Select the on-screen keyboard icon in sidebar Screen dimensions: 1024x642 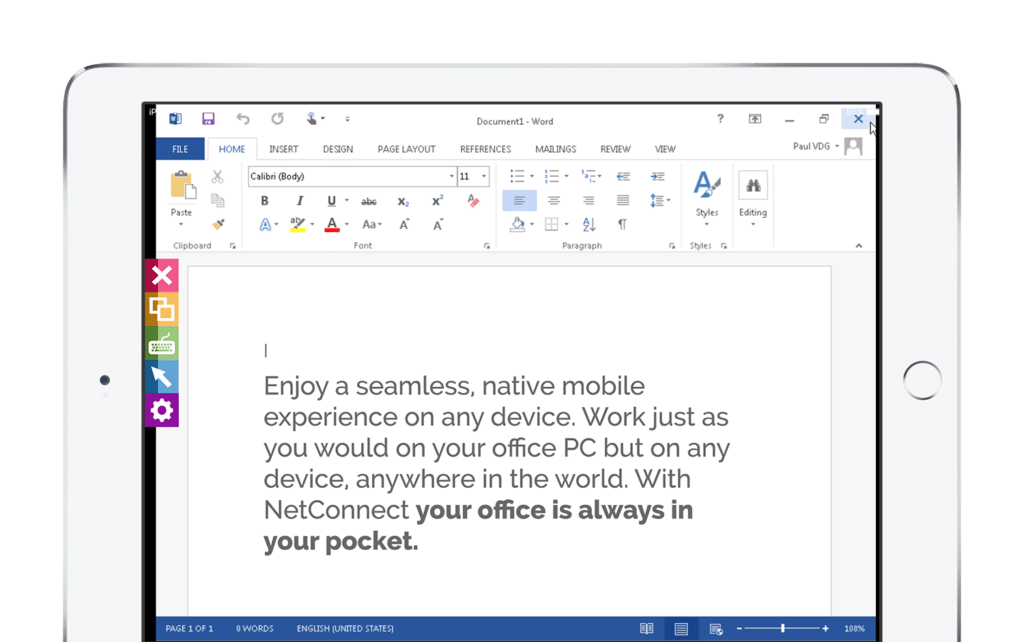[162, 345]
